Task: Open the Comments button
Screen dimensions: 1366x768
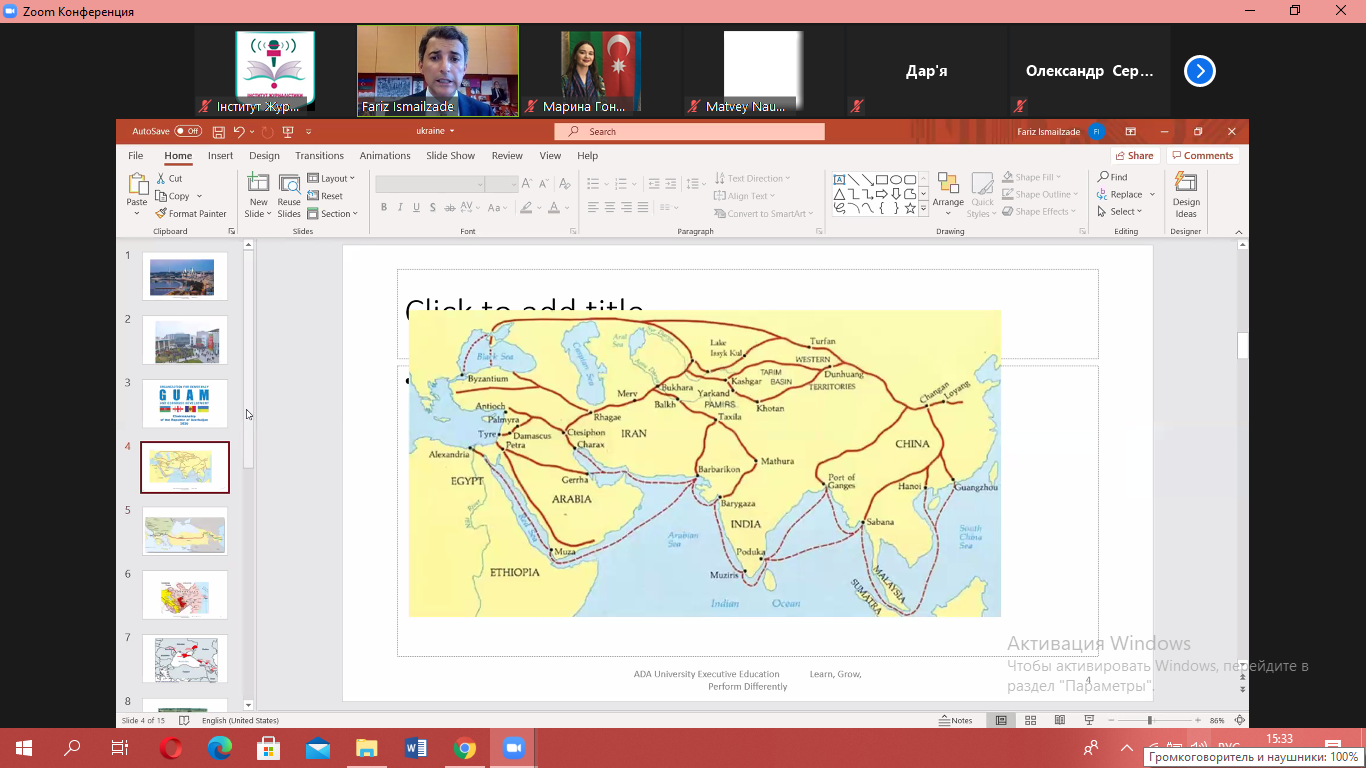Action: [1202, 156]
